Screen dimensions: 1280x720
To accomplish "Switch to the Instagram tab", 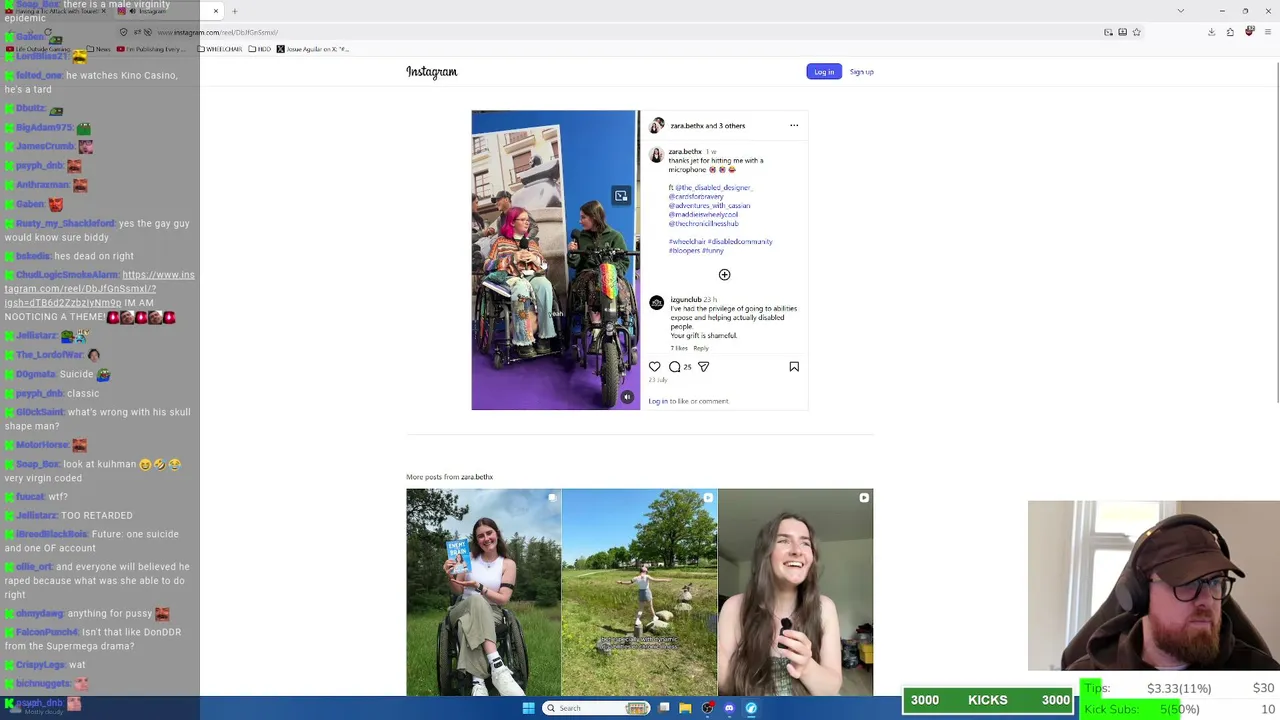I will (170, 11).
